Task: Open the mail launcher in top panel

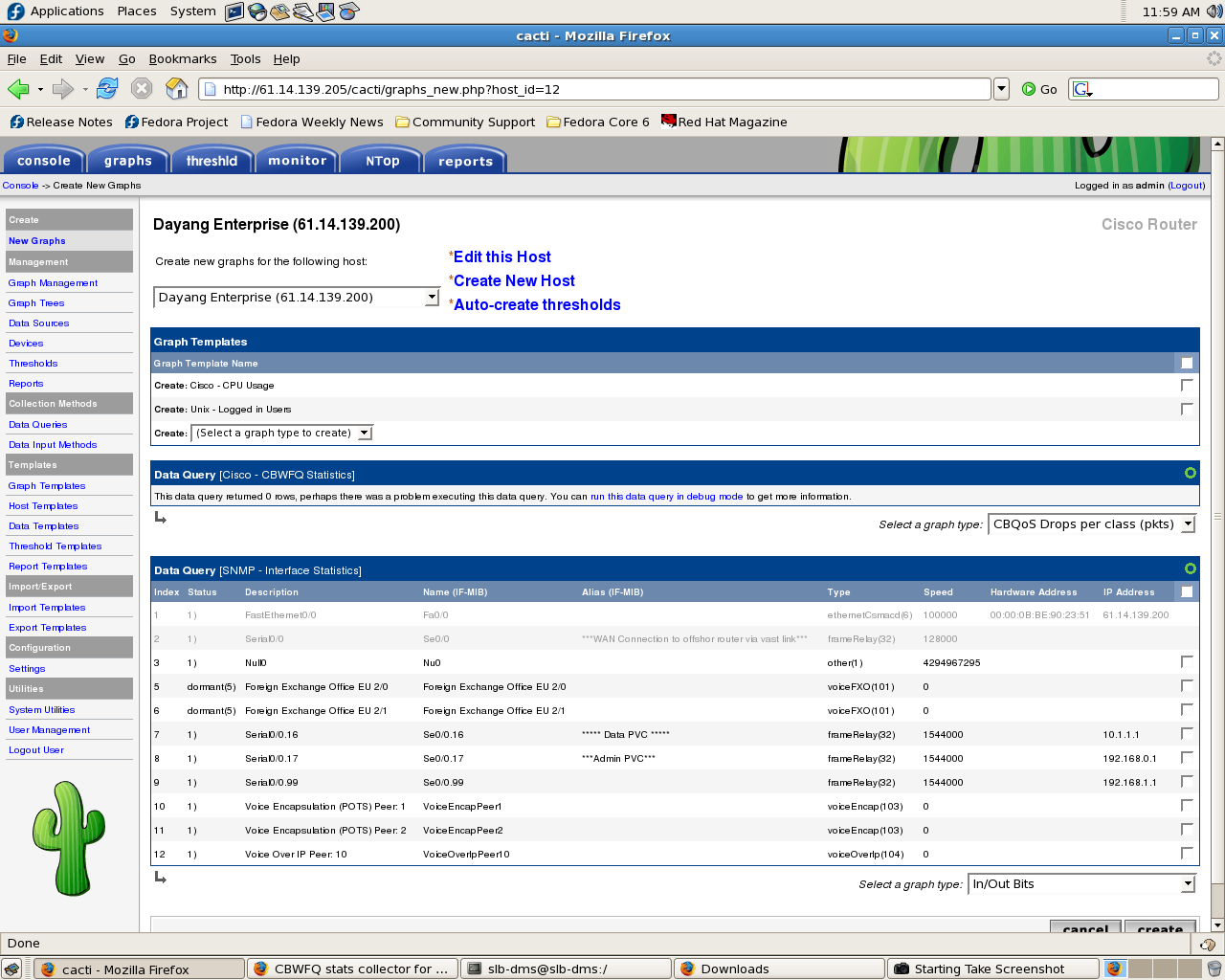Action: tap(279, 11)
